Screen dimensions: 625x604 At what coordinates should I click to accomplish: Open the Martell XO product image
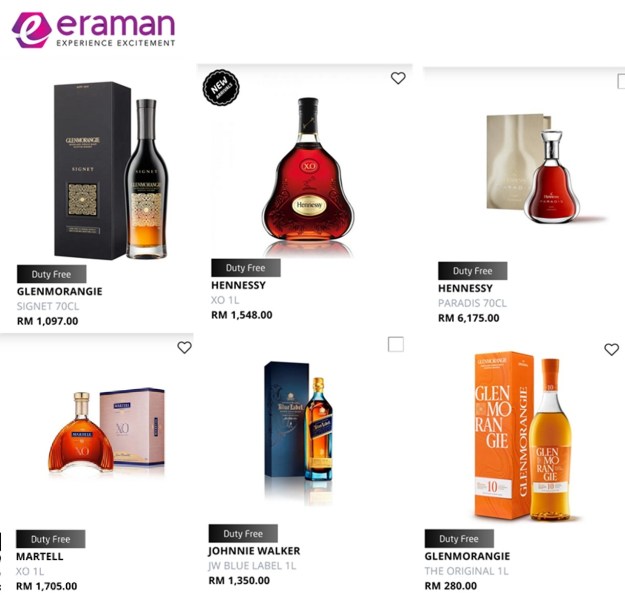[x=106, y=431]
